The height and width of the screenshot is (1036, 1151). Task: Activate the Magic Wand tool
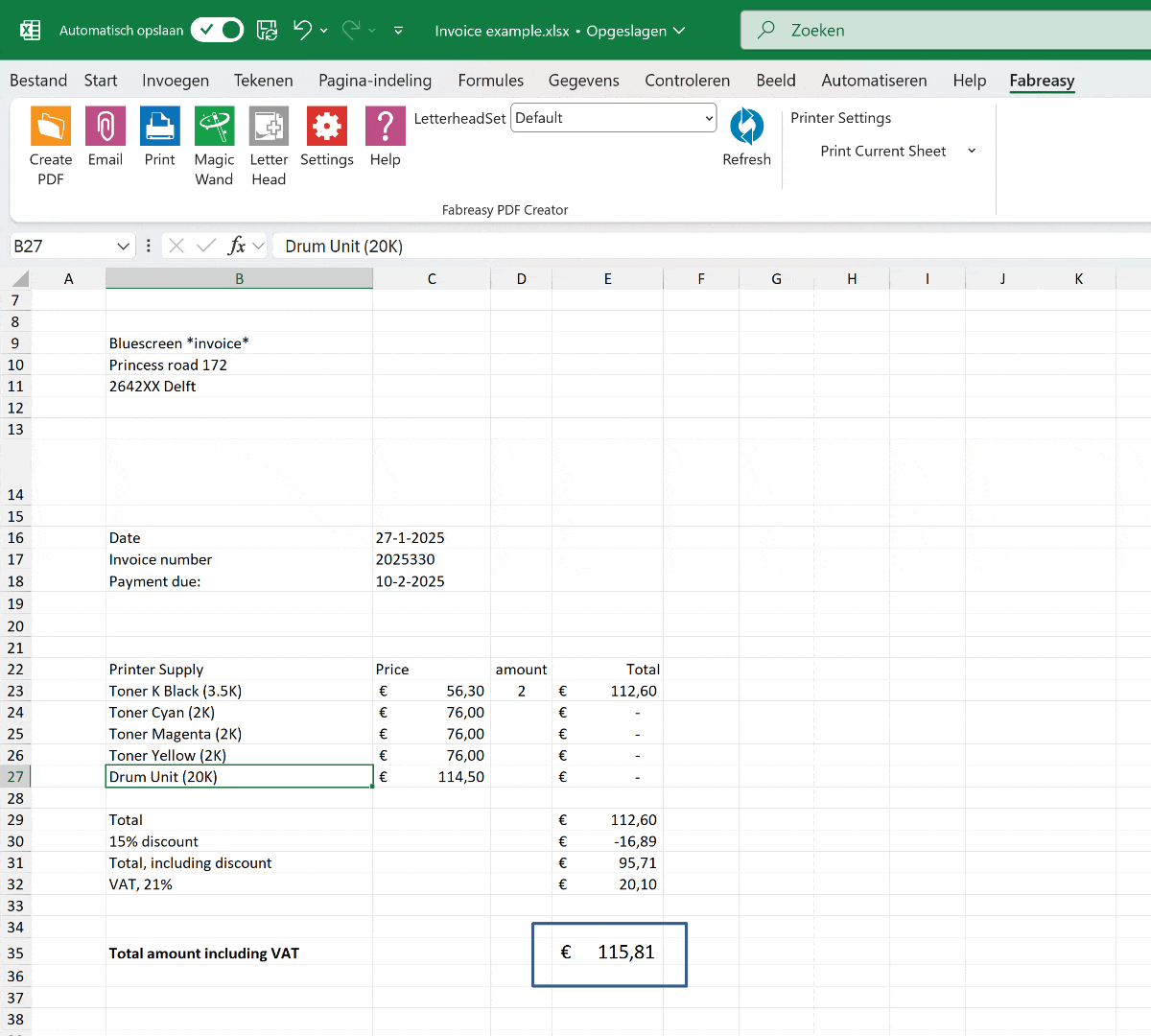(x=214, y=128)
